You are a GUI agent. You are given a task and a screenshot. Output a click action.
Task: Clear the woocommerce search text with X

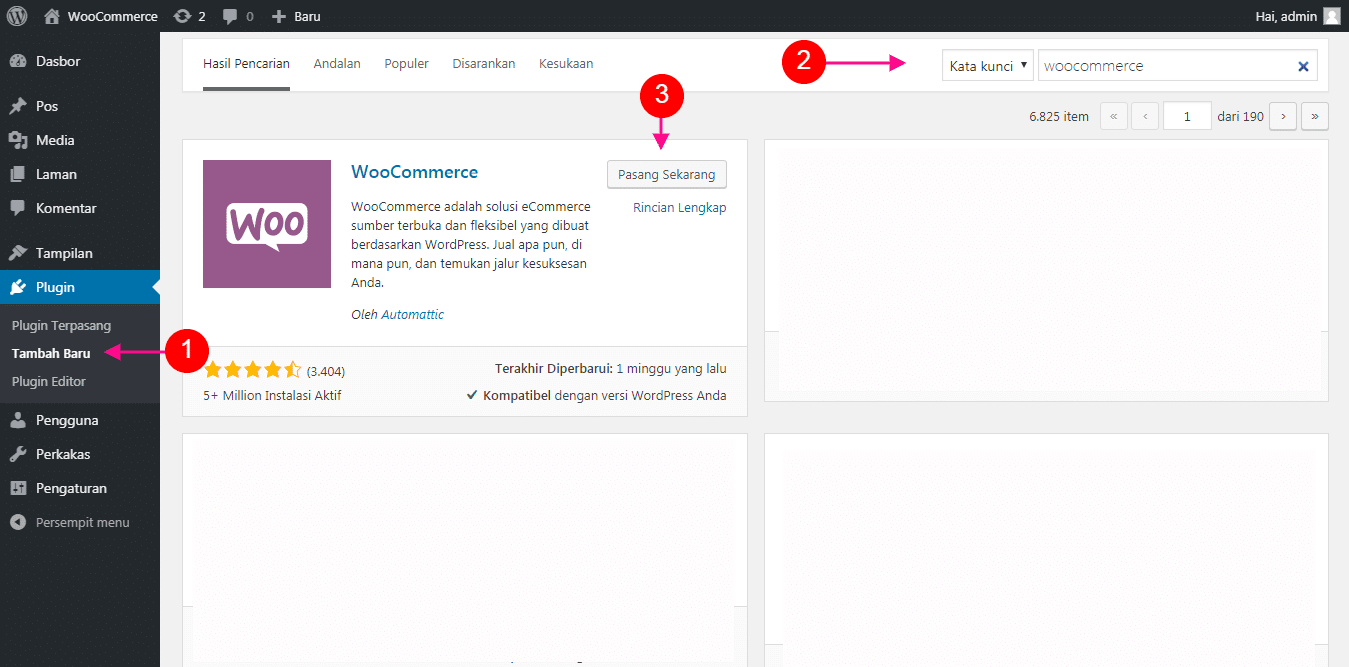point(1303,66)
